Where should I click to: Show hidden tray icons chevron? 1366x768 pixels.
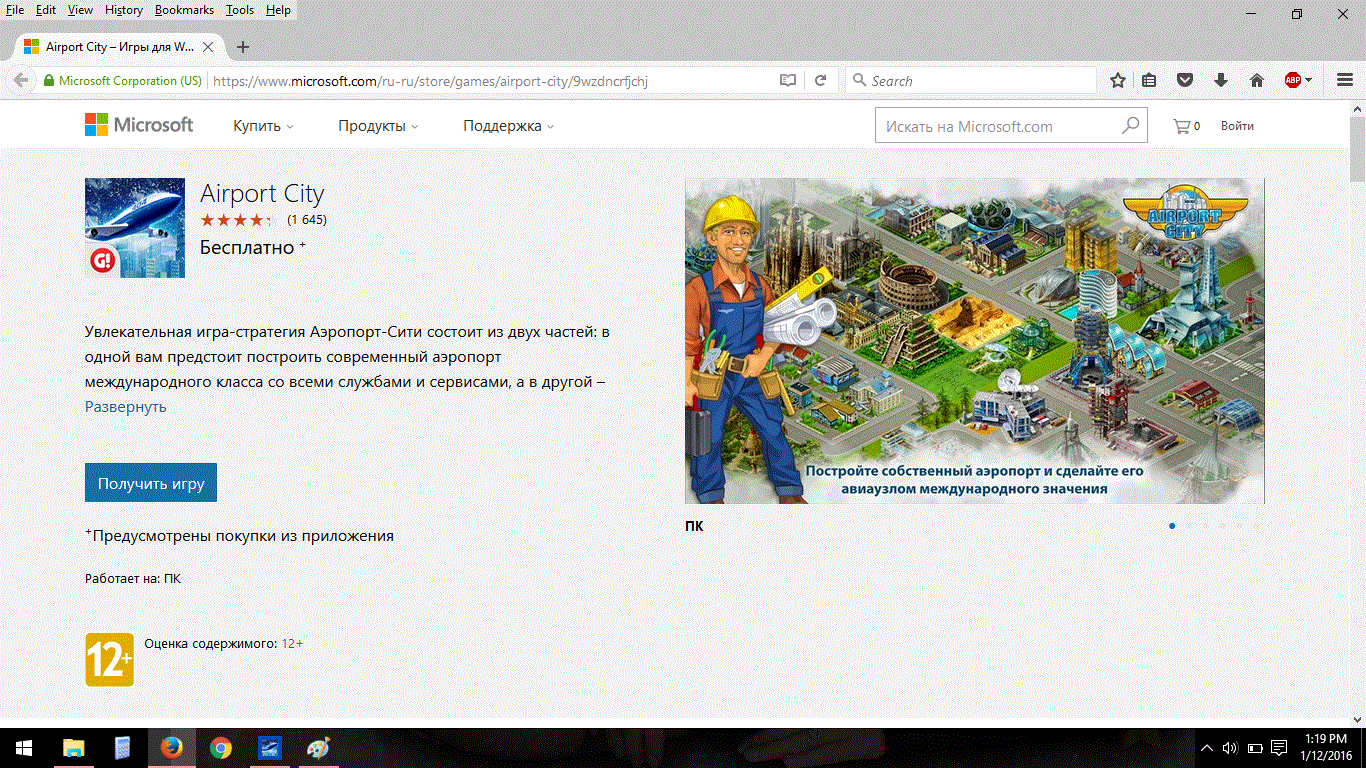point(1206,748)
